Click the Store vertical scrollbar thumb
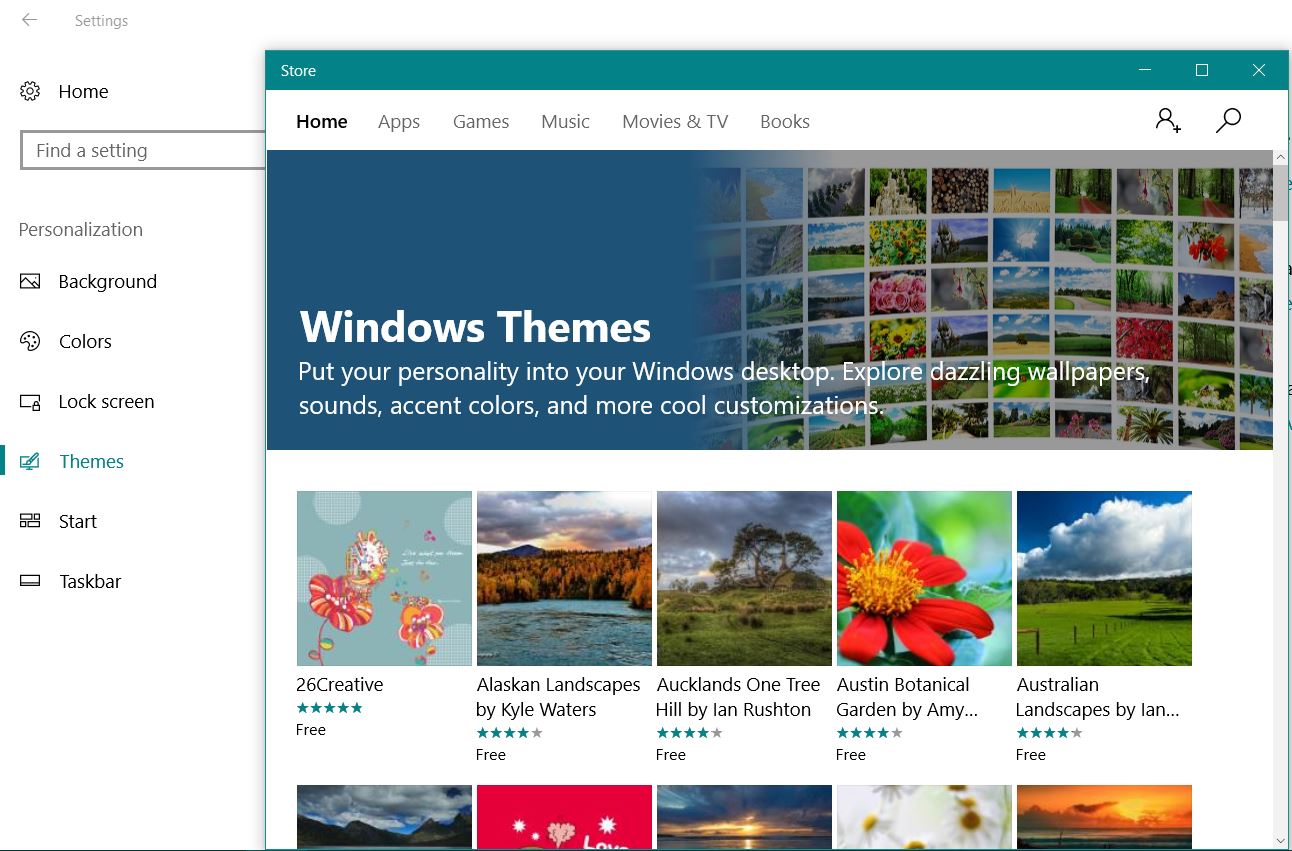This screenshot has width=1292, height=851. click(1280, 193)
